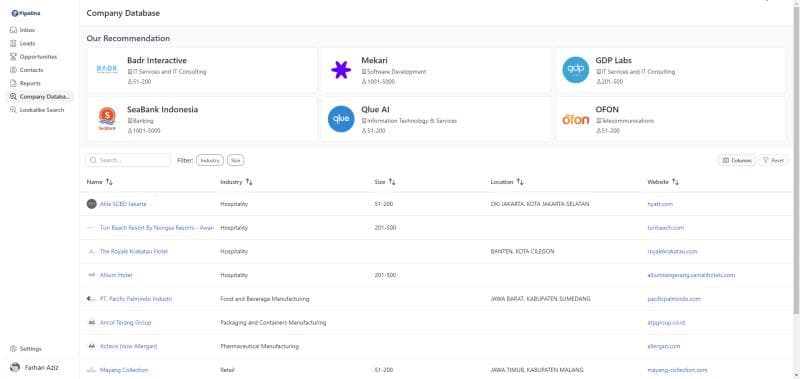Select 'DKI JAKARTA, KOTA JAKARTA SELATAN' cell
Image resolution: width=800 pixels, height=379 pixels.
coord(540,204)
